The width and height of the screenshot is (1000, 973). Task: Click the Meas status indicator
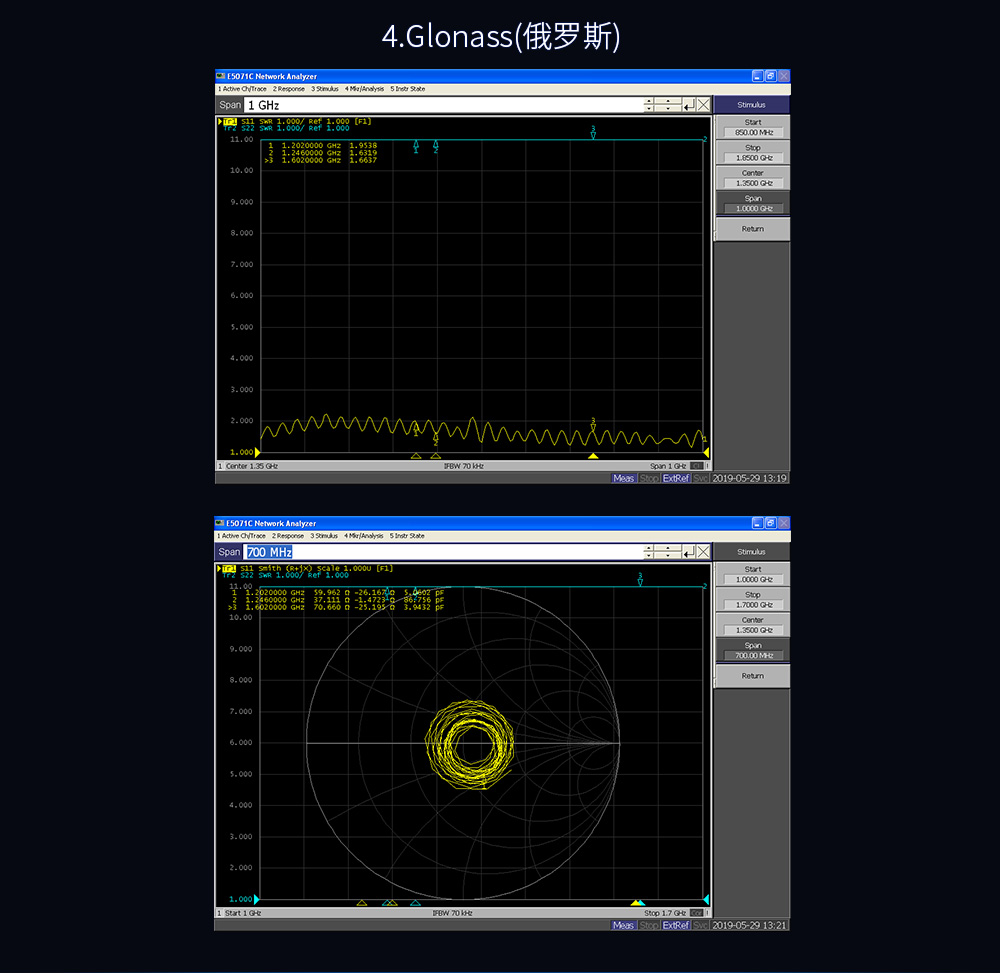coord(623,477)
